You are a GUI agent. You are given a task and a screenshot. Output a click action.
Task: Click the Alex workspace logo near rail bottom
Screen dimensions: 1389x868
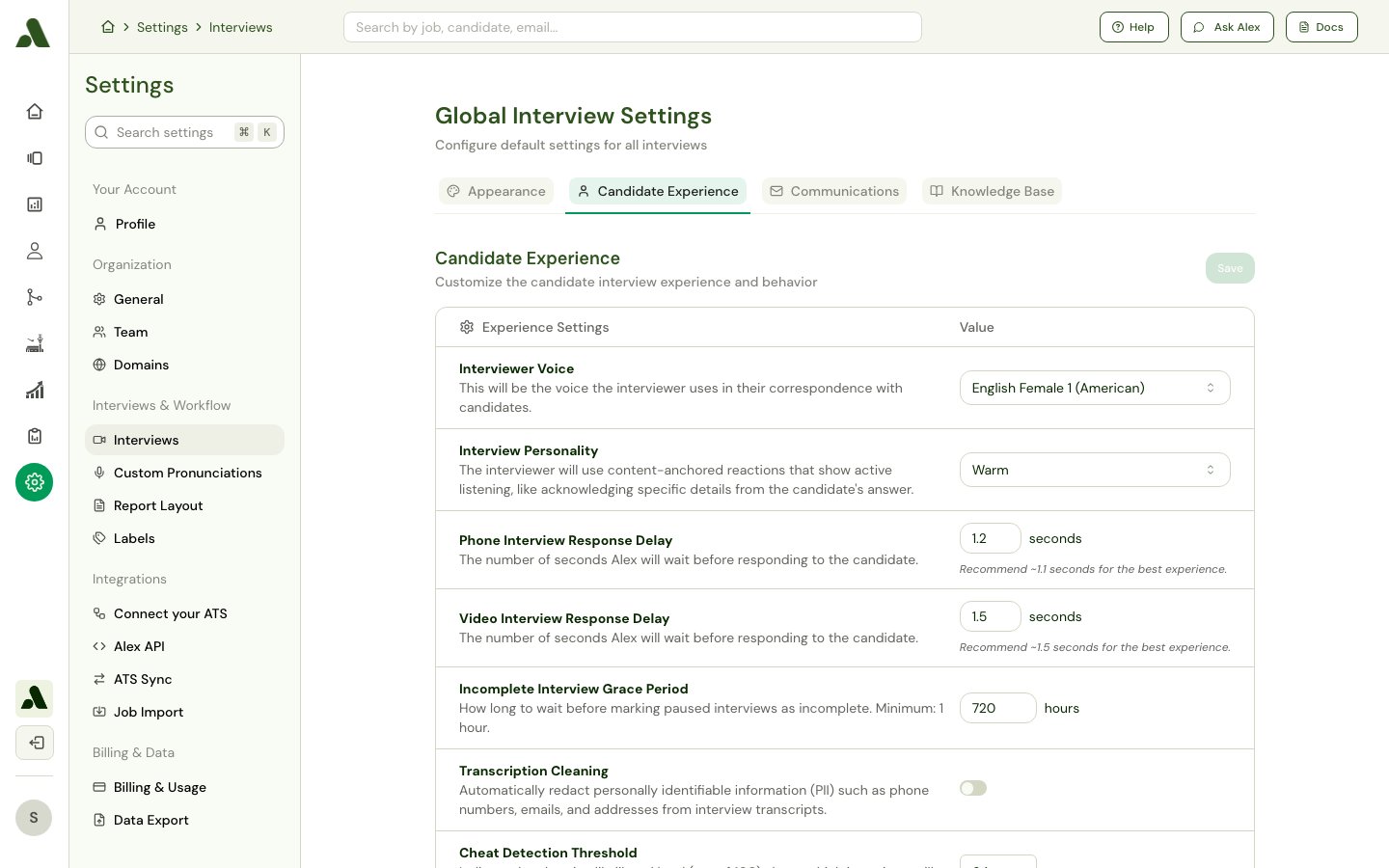point(35,697)
